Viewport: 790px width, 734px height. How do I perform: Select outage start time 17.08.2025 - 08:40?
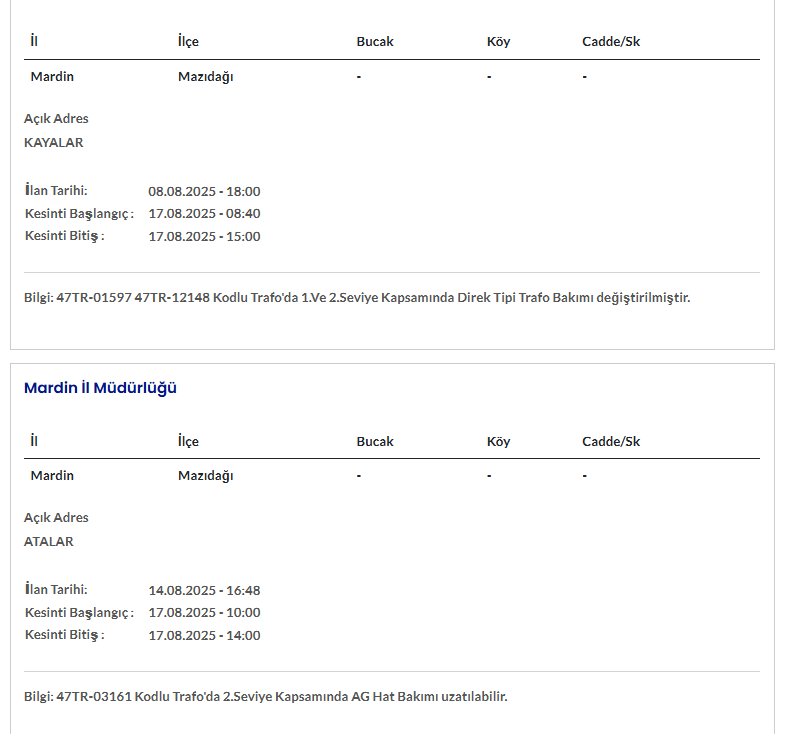pyautogui.click(x=204, y=213)
